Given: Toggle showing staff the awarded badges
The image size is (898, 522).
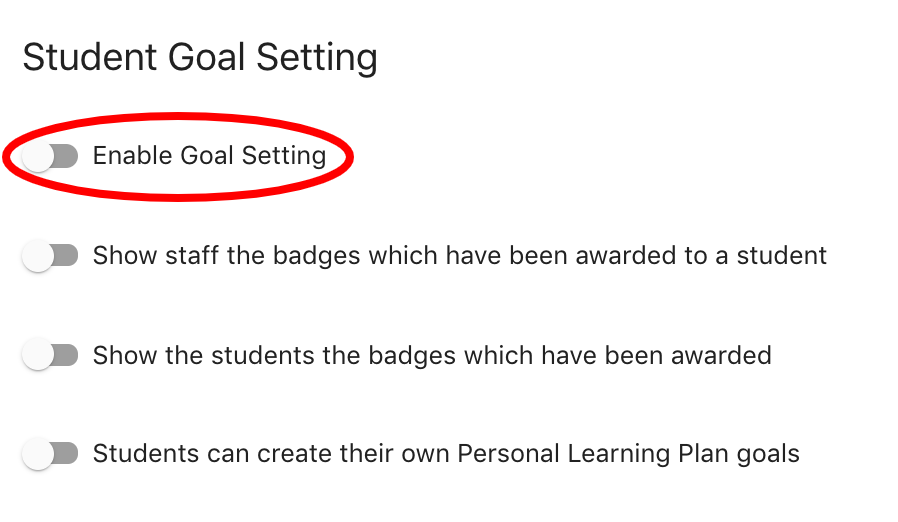Looking at the screenshot, I should [x=50, y=256].
